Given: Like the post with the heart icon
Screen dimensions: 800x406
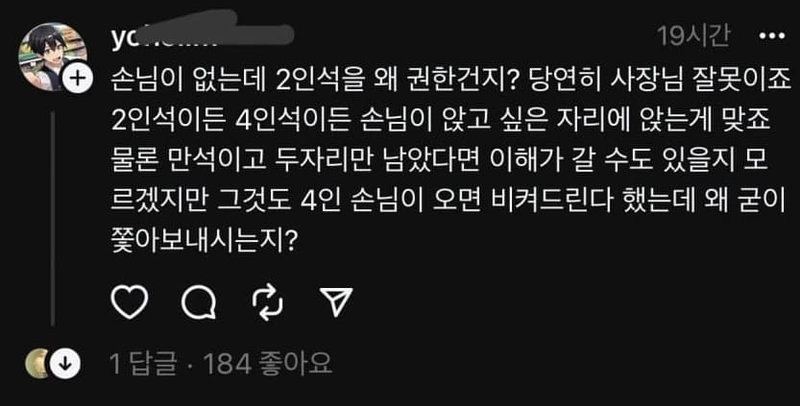Looking at the screenshot, I should click(129, 302).
